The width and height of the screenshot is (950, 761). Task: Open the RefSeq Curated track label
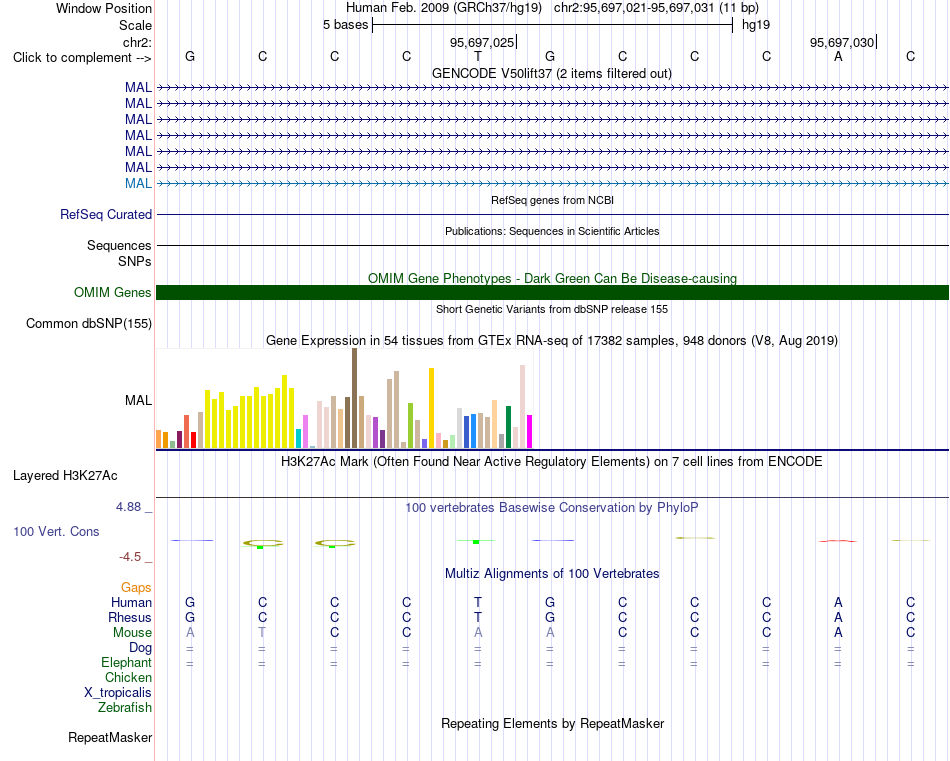[x=105, y=214]
